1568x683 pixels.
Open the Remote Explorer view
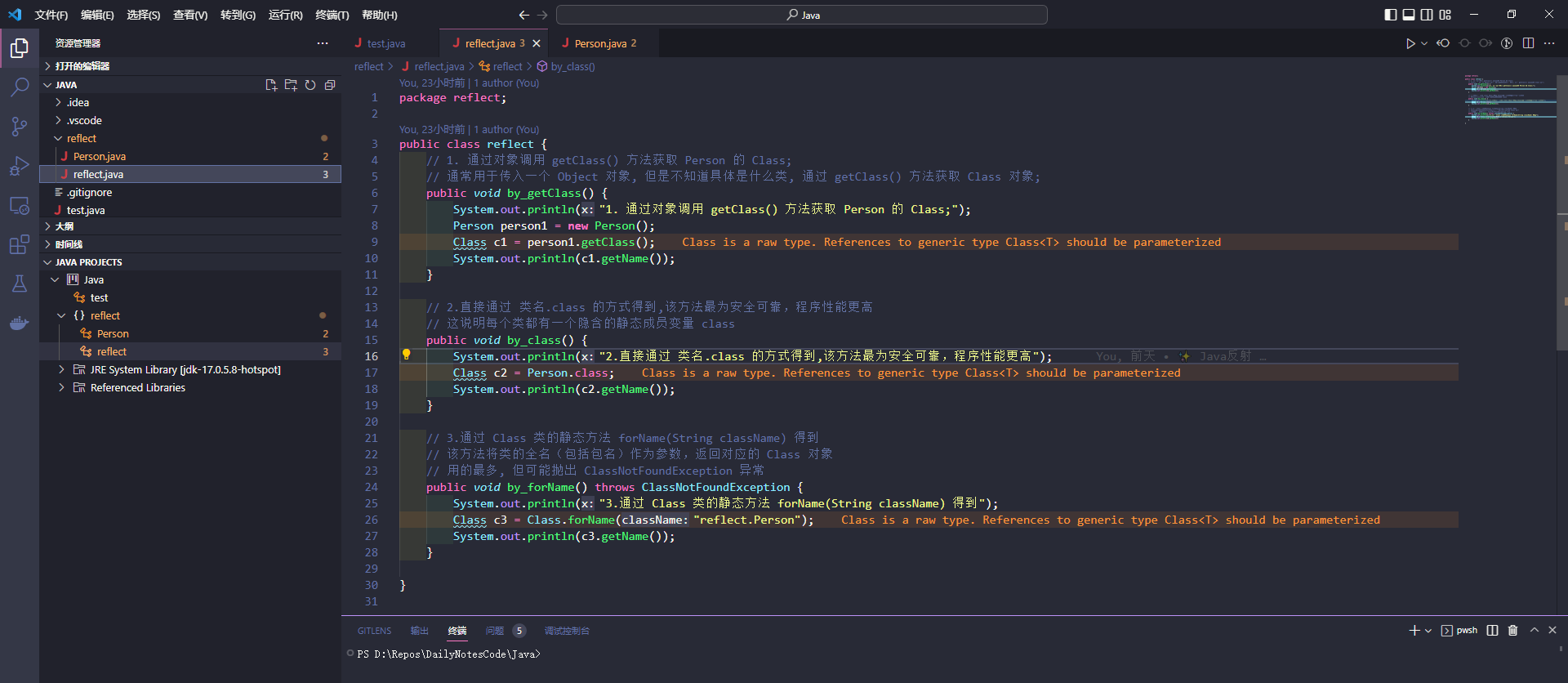tap(20, 205)
